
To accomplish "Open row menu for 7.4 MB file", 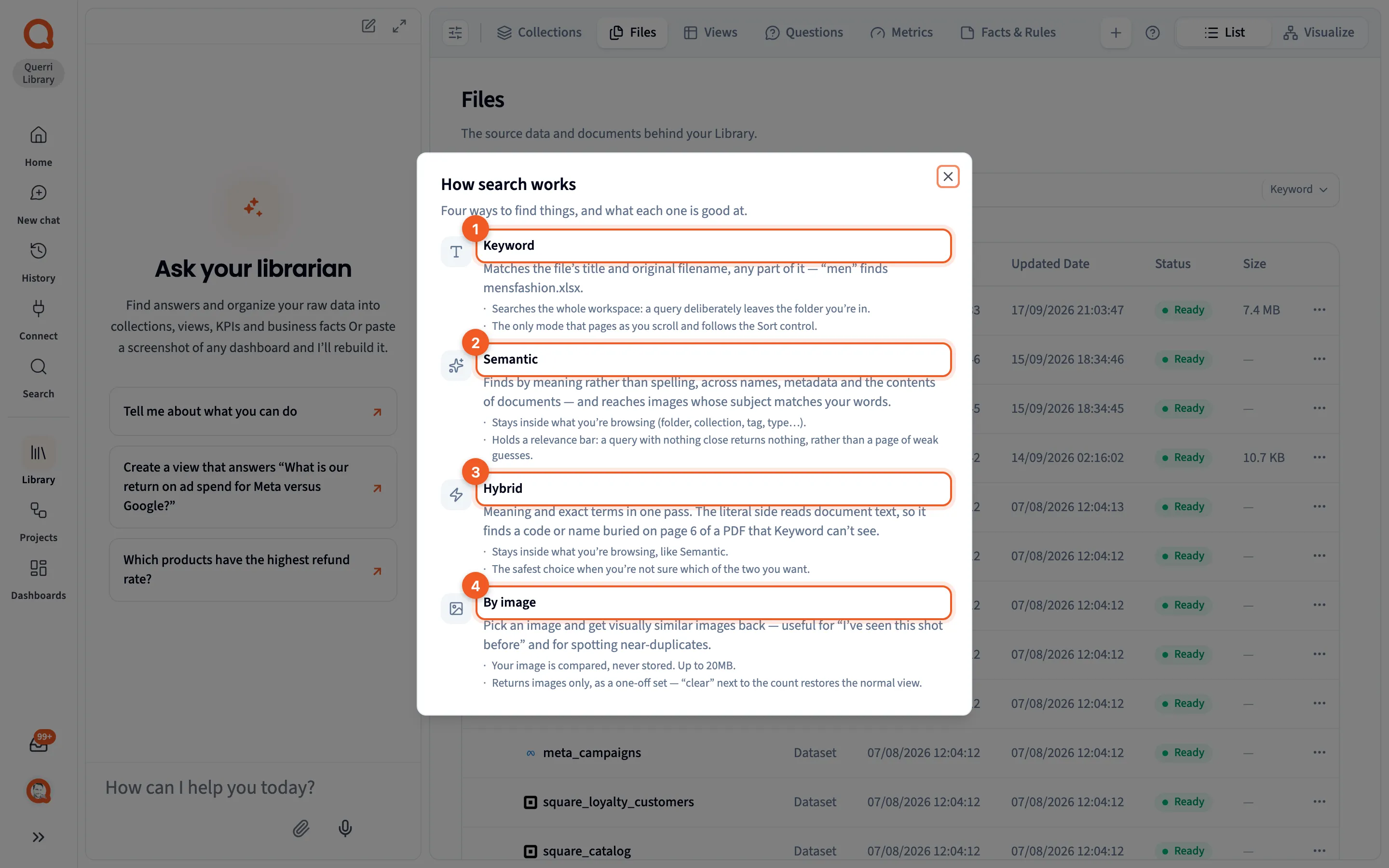I will click(x=1320, y=310).
